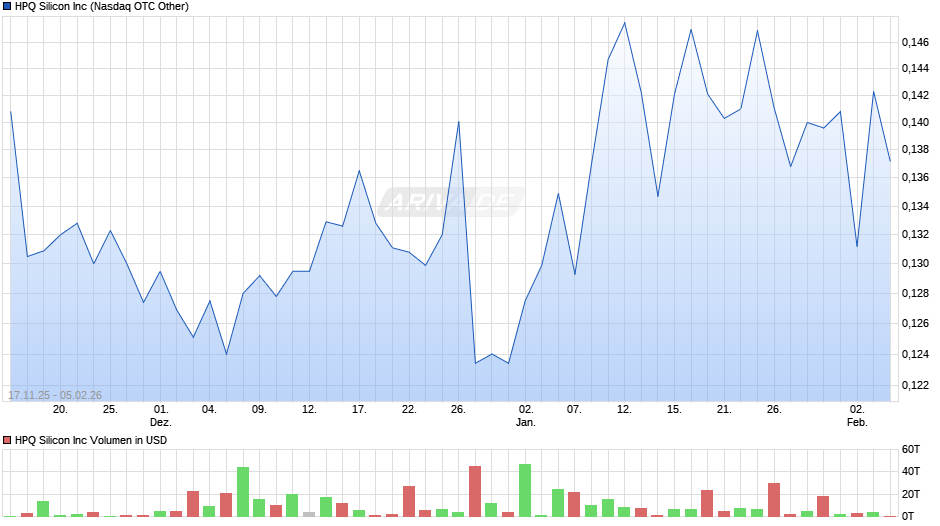The image size is (940, 526).
Task: Click the 0,142 price axis label
Action: click(915, 95)
